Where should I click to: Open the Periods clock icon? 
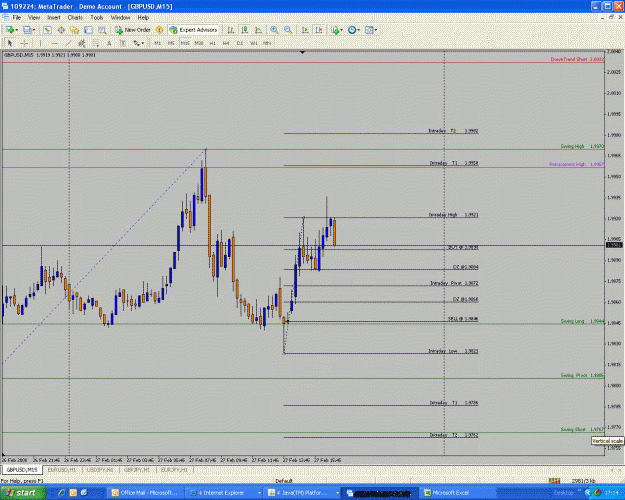[x=352, y=30]
